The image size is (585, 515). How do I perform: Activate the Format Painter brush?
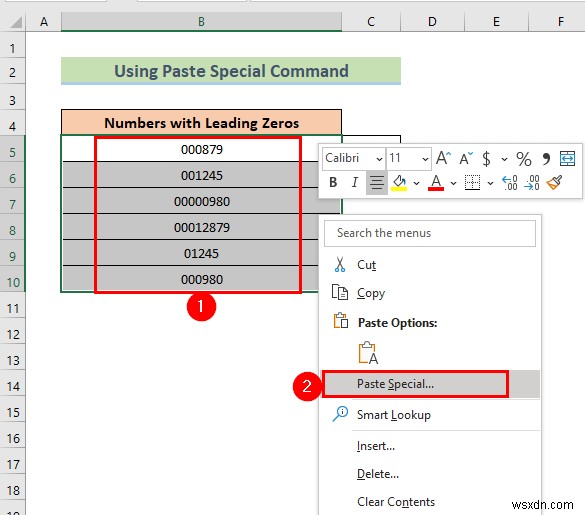[554, 182]
